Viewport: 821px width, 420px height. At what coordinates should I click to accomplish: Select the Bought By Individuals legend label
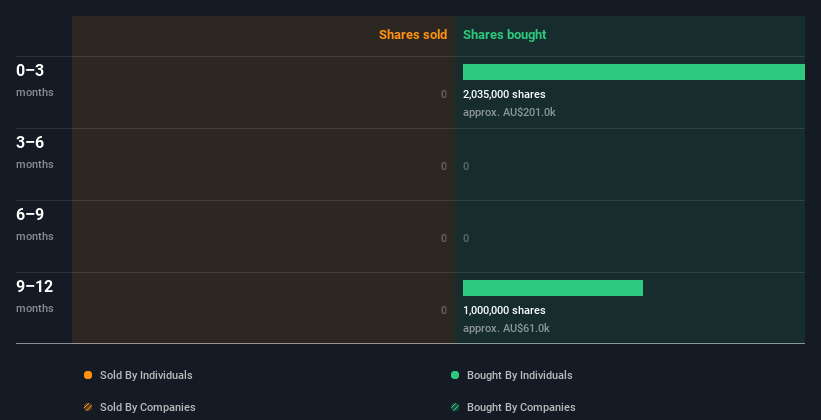[519, 375]
